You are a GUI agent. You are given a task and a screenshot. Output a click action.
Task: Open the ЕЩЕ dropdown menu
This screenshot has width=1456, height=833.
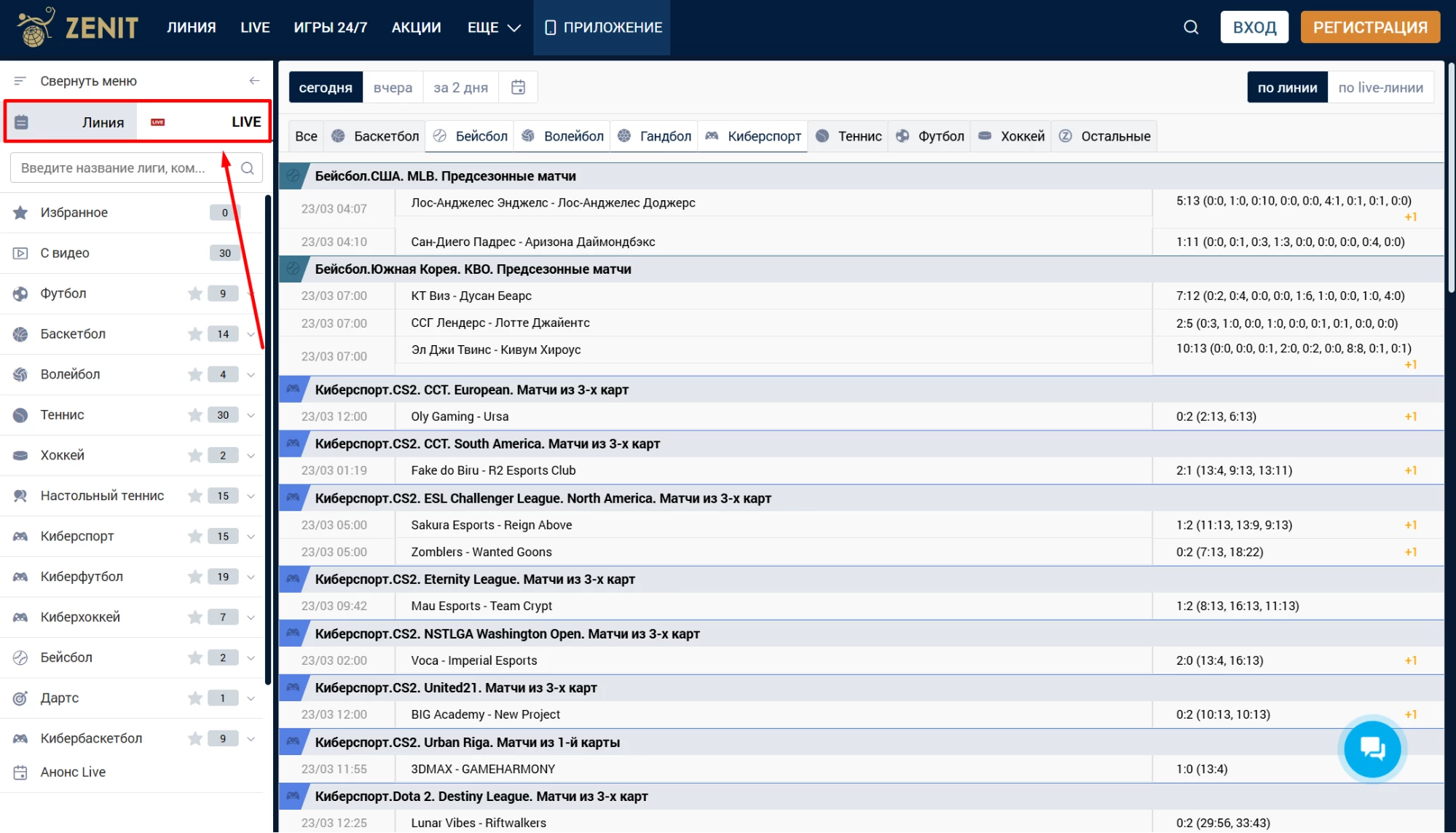(x=494, y=28)
